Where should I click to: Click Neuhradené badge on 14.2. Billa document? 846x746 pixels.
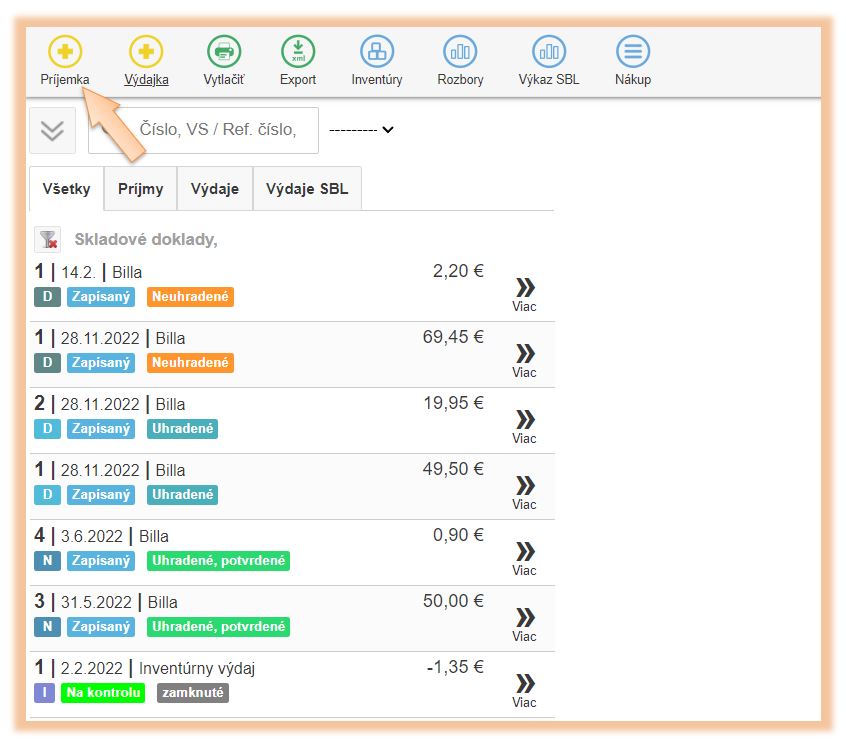(190, 297)
